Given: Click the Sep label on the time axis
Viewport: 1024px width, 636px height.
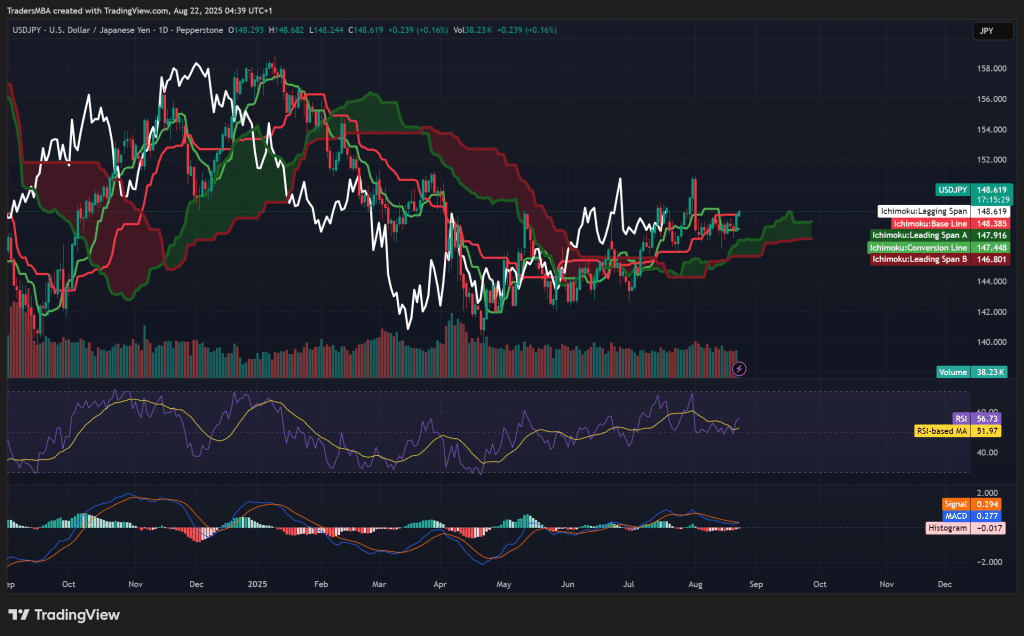Looking at the screenshot, I should (755, 584).
